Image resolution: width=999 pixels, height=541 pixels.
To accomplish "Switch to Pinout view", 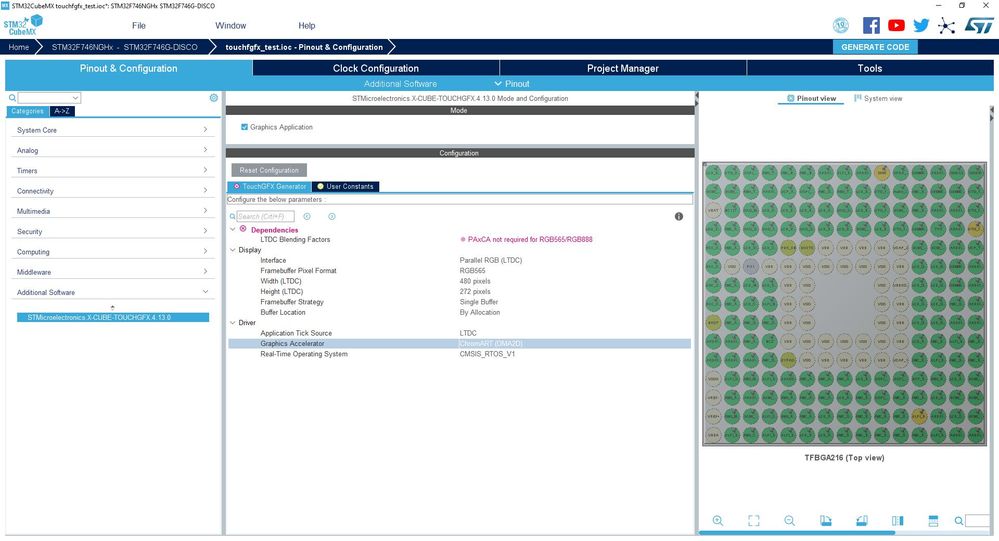I will point(811,98).
